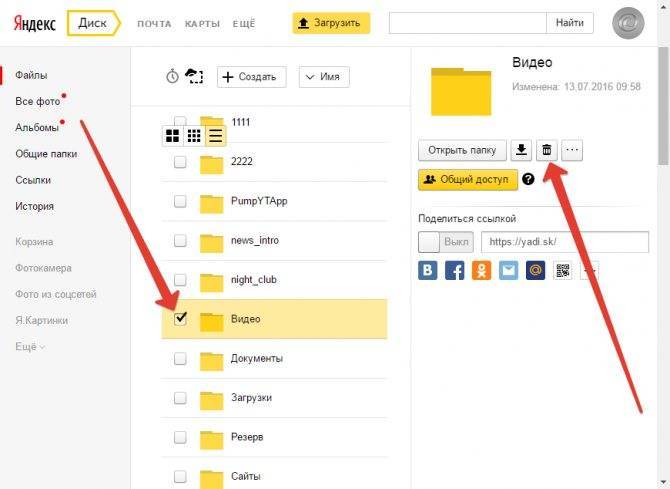
Task: Open Альбомы in the sidebar
Action: point(37,127)
